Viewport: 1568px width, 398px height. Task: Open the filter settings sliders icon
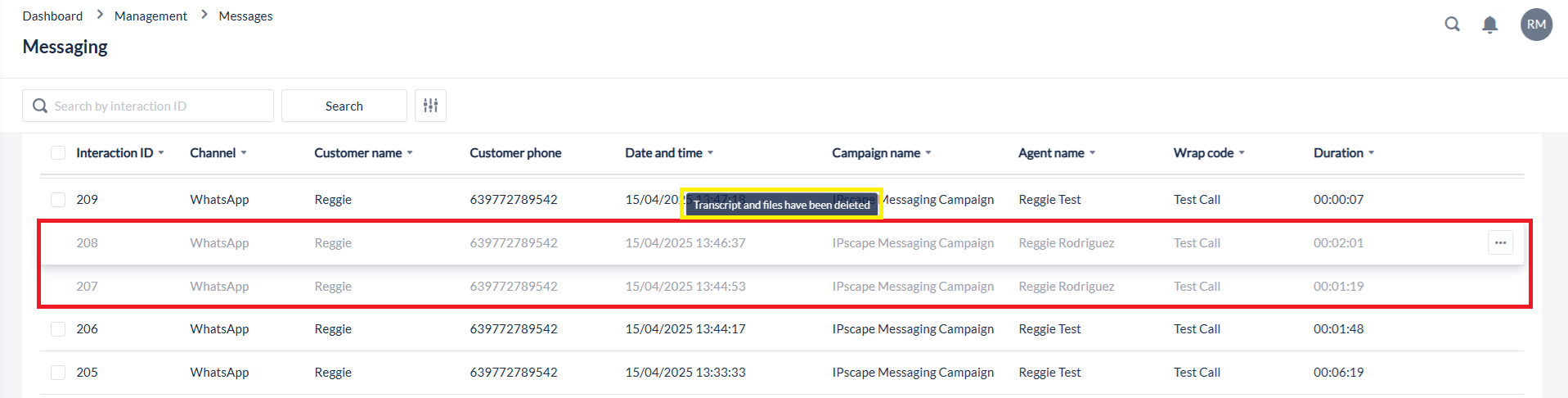click(430, 106)
